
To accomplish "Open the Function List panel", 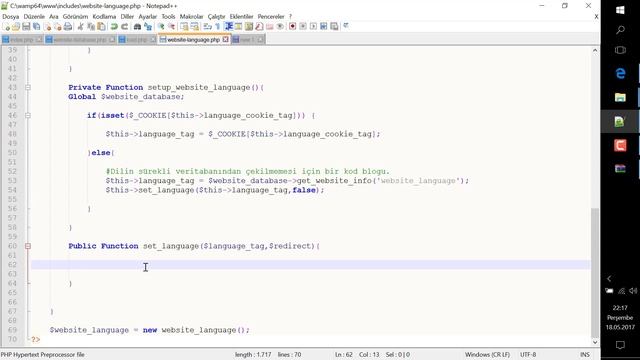I will tap(259, 27).
